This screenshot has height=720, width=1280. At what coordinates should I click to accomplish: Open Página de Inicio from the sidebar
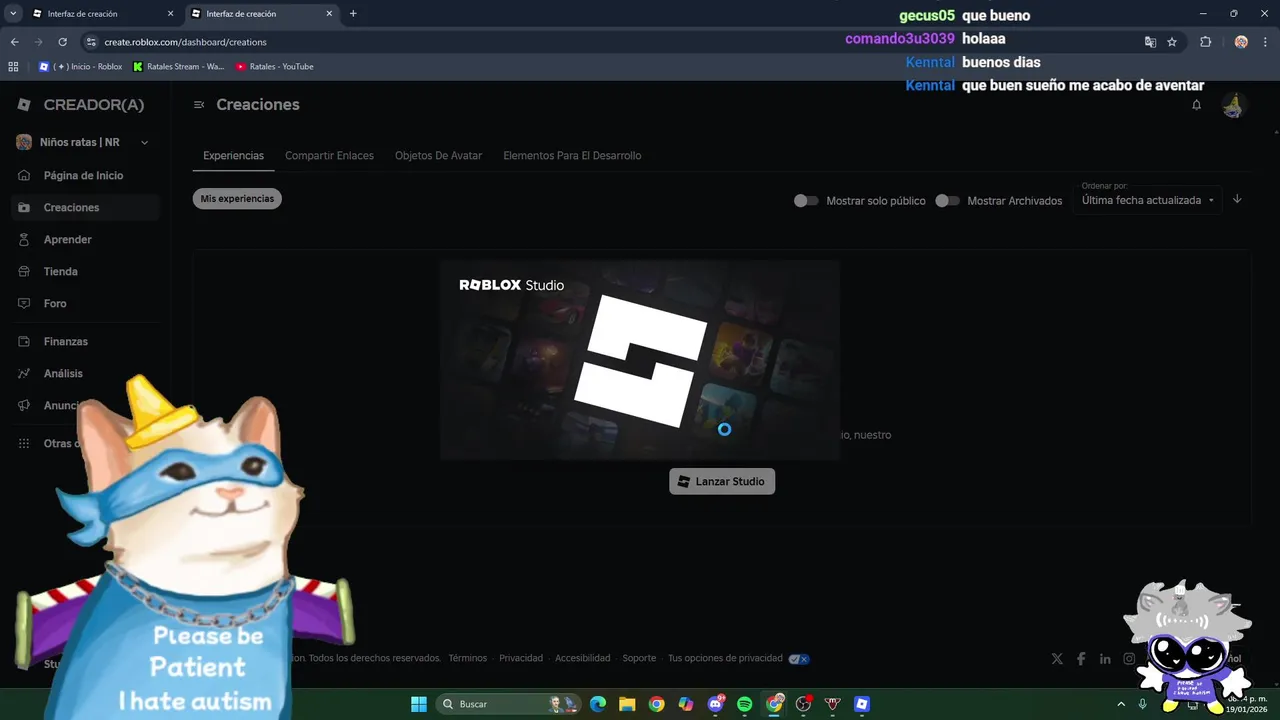(83, 175)
